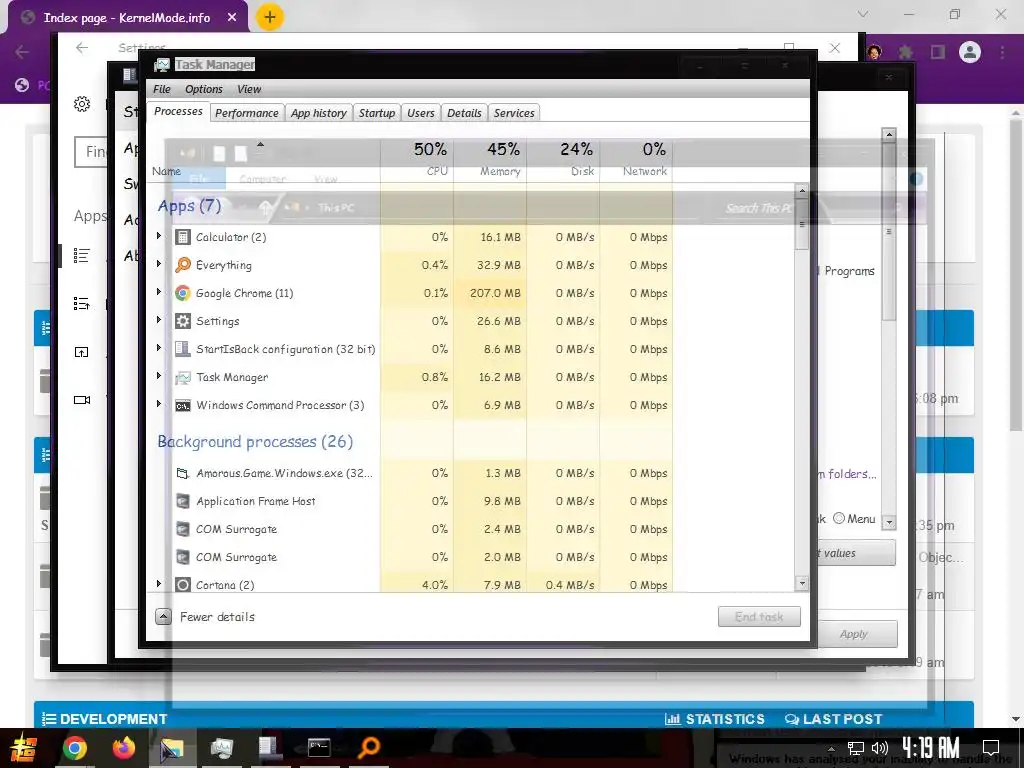Open the notification center icon
Screen dimensions: 1024x768
(991, 748)
